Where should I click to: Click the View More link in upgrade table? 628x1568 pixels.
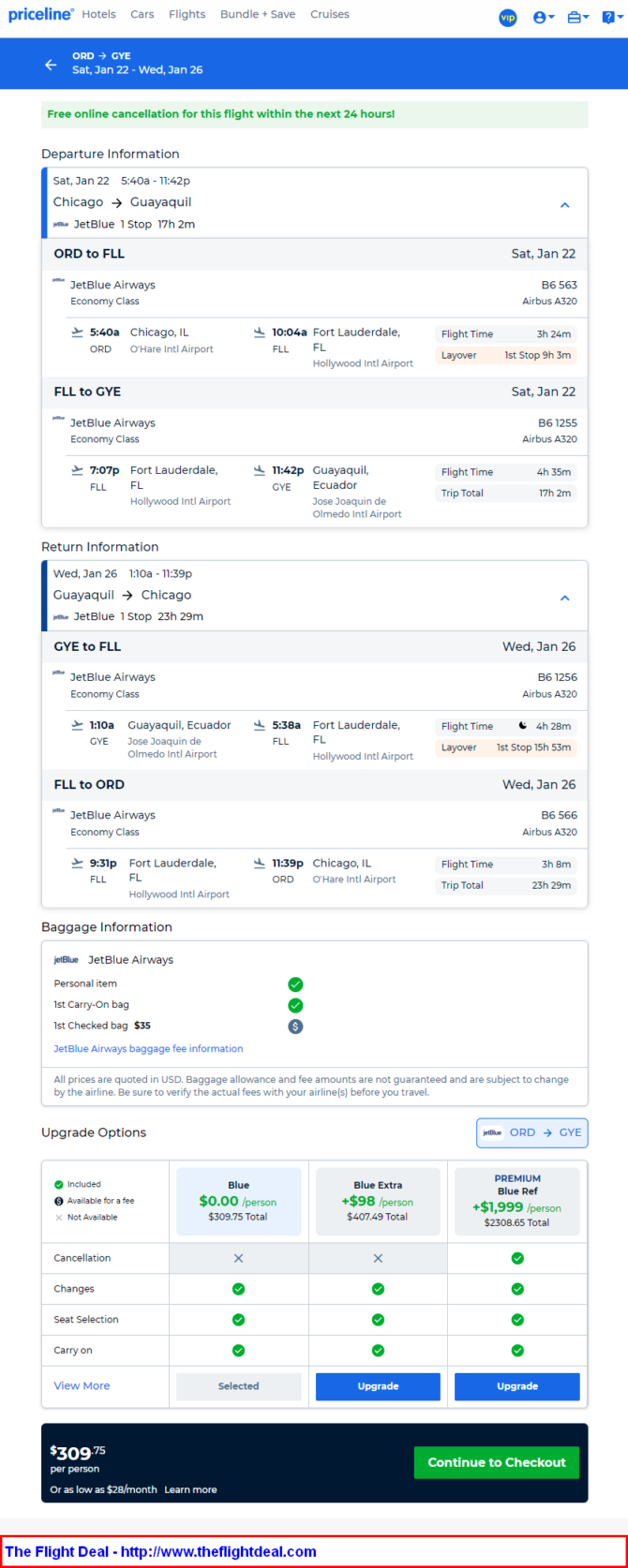click(82, 1385)
